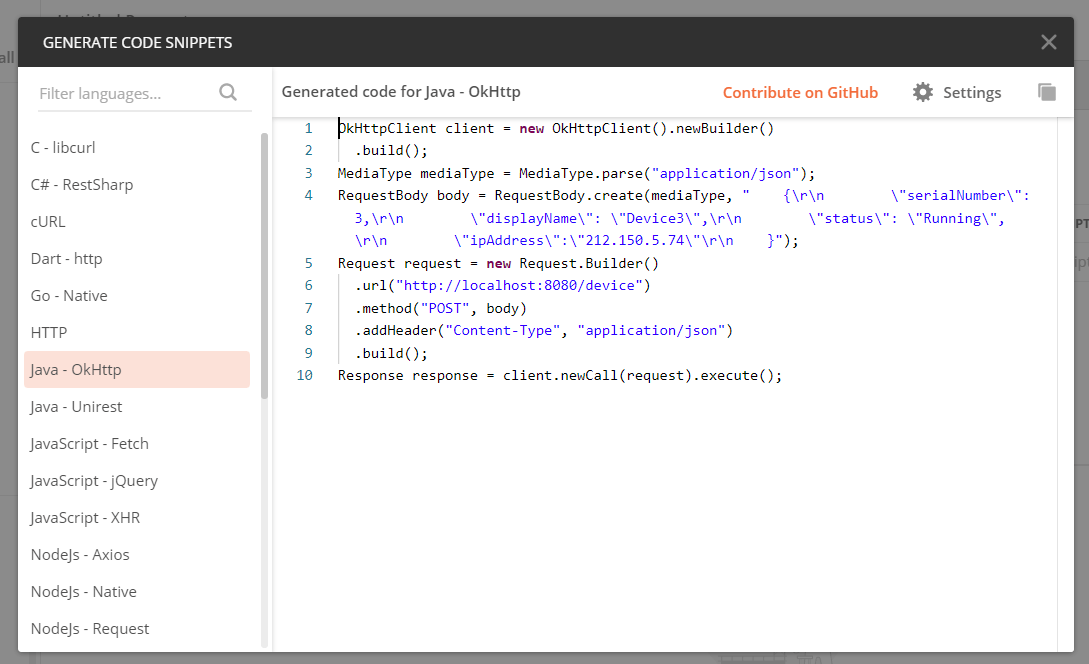Select C - libcurl language
This screenshot has height=664, width=1089.
tap(137, 148)
